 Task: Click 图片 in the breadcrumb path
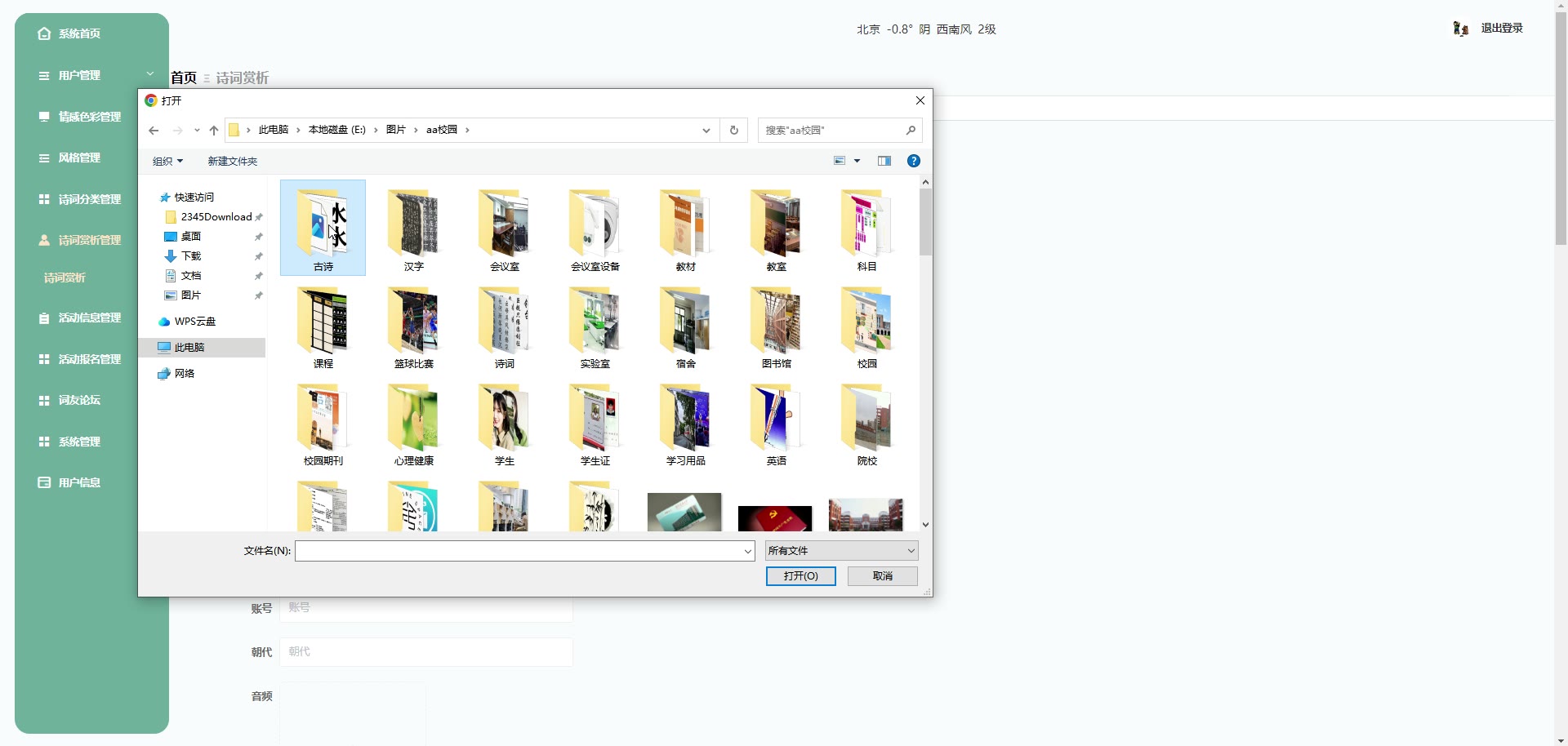[x=395, y=130]
